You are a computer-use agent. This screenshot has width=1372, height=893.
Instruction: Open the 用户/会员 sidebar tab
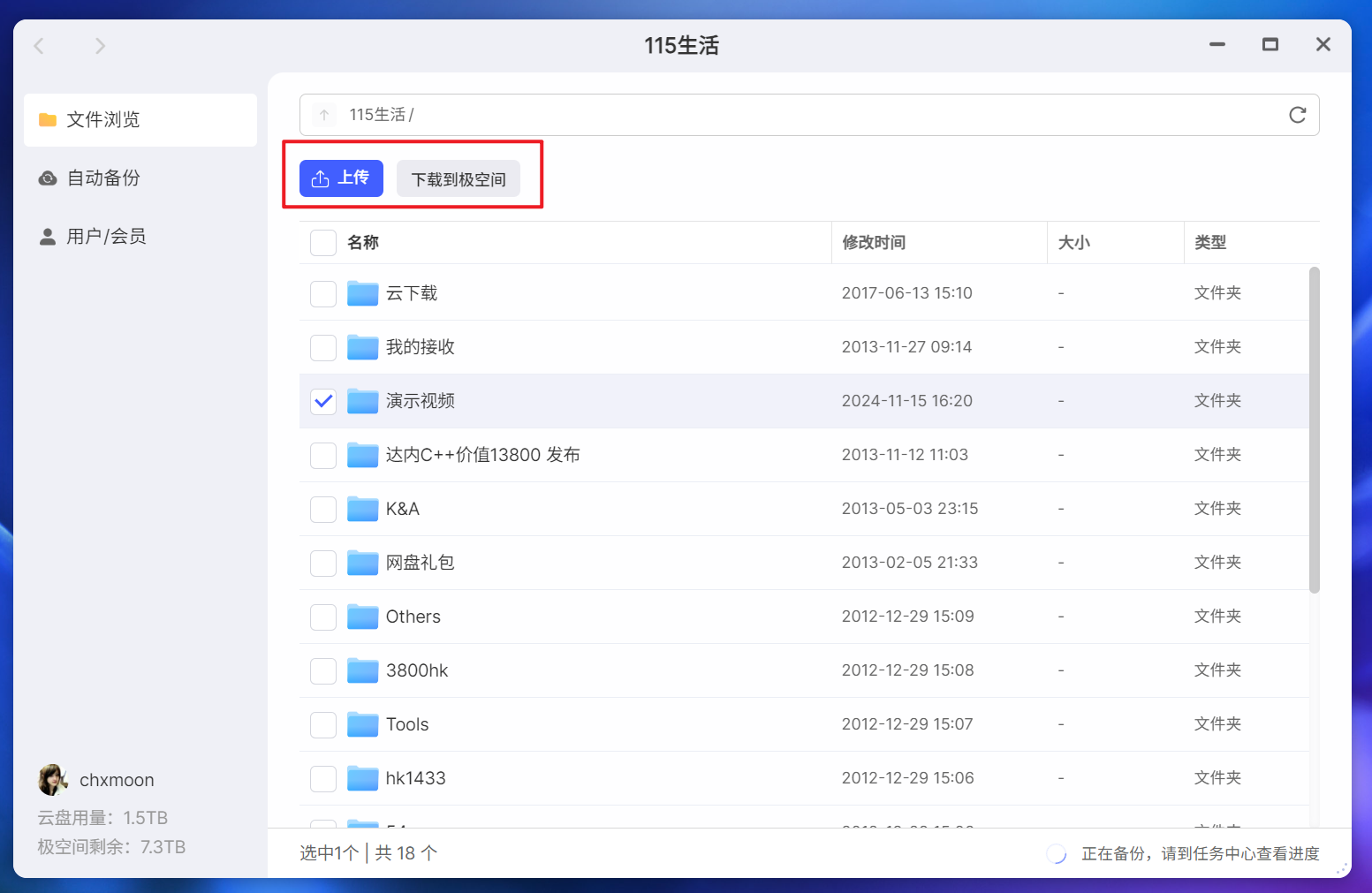point(140,237)
